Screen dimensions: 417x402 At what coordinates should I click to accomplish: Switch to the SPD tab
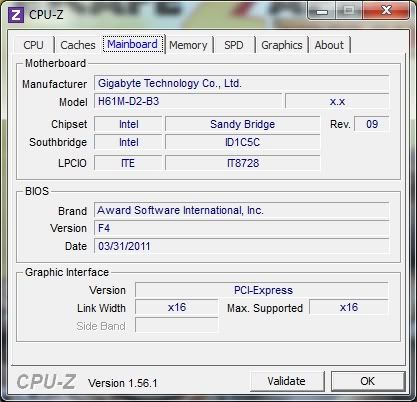point(234,45)
